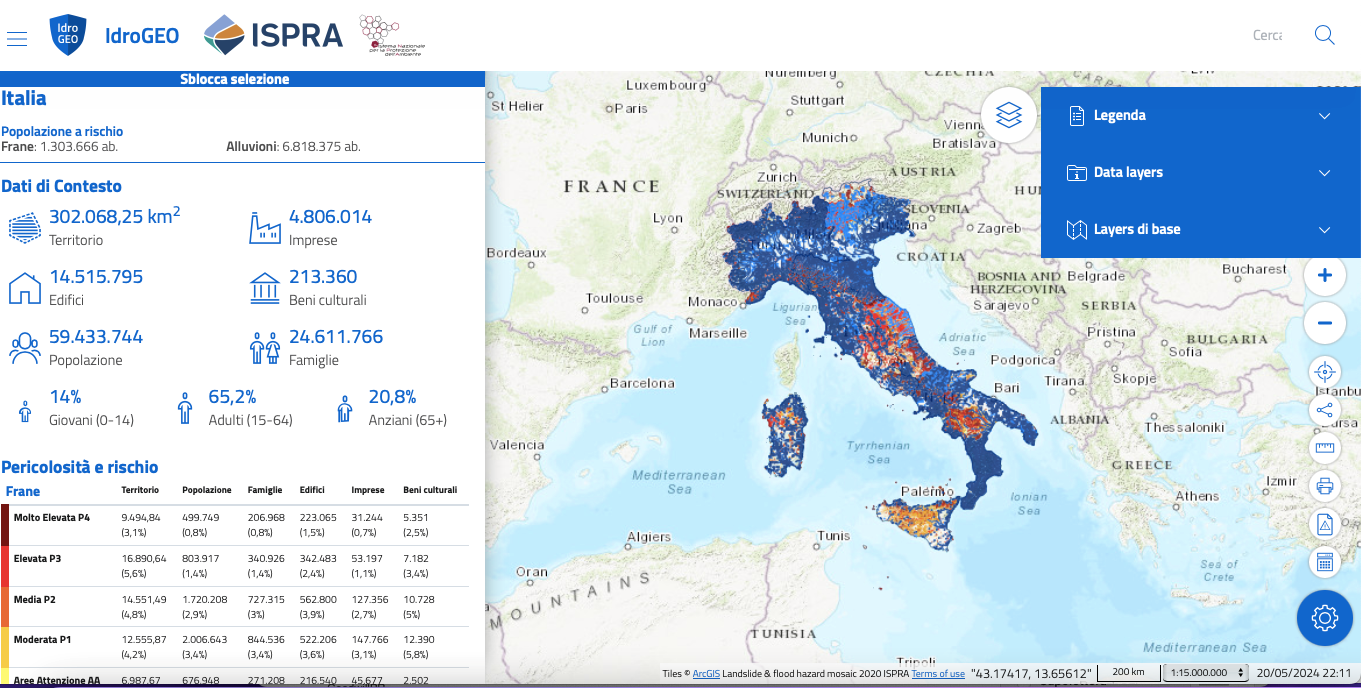Expand the Layers di base panel
The width and height of the screenshot is (1361, 688).
click(x=1200, y=230)
